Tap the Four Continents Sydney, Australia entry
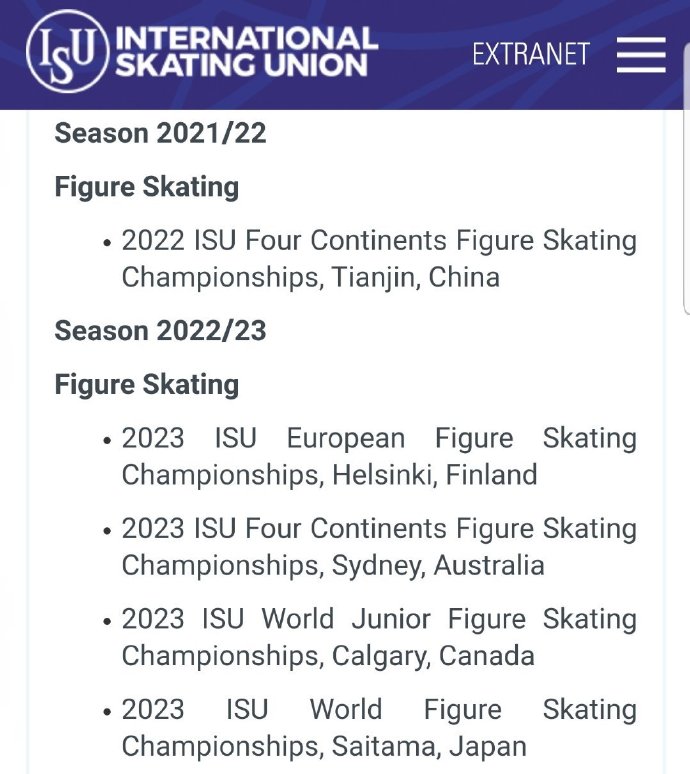This screenshot has height=774, width=690. click(378, 546)
